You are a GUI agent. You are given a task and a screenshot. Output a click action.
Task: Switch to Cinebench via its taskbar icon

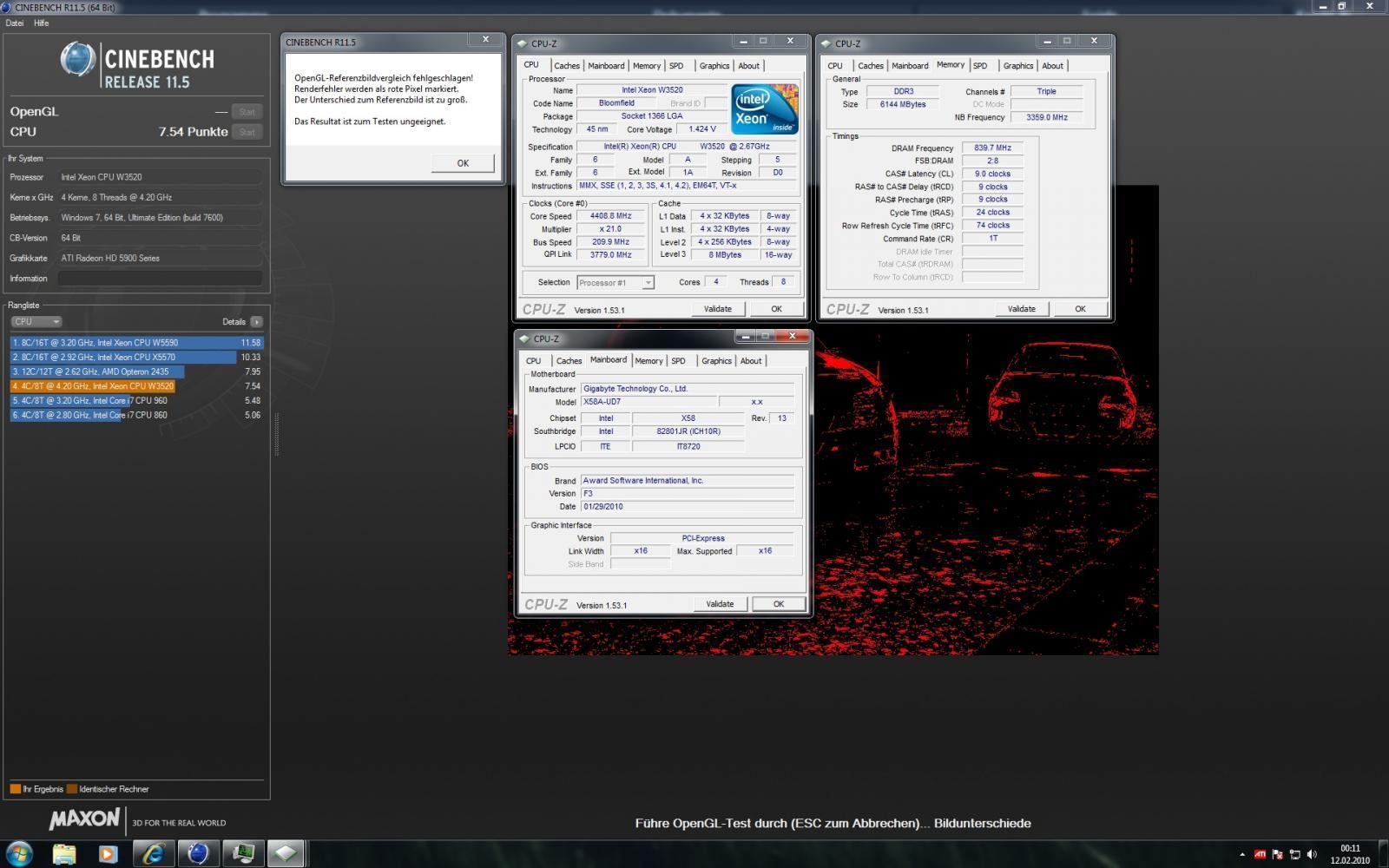point(198,854)
